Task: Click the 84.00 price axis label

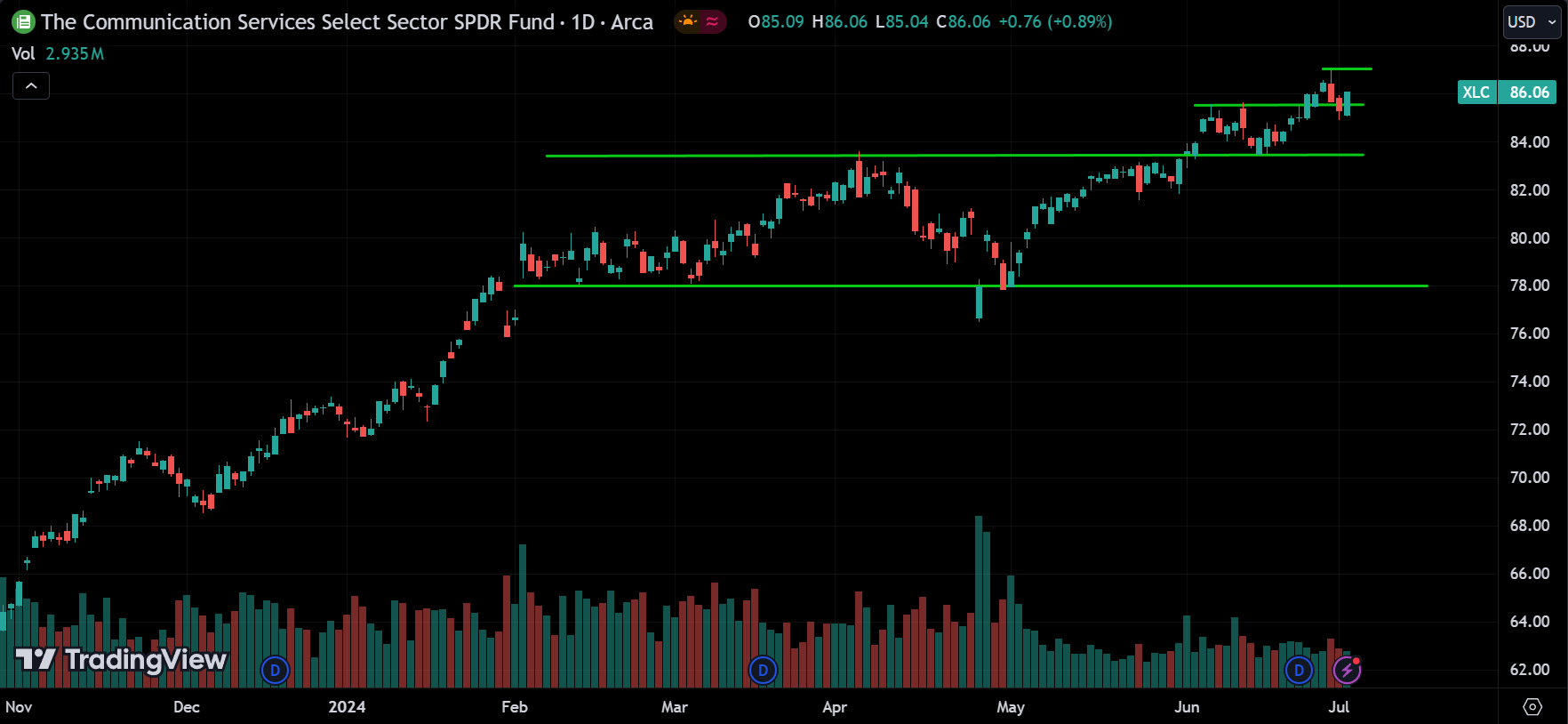Action: pyautogui.click(x=1529, y=142)
